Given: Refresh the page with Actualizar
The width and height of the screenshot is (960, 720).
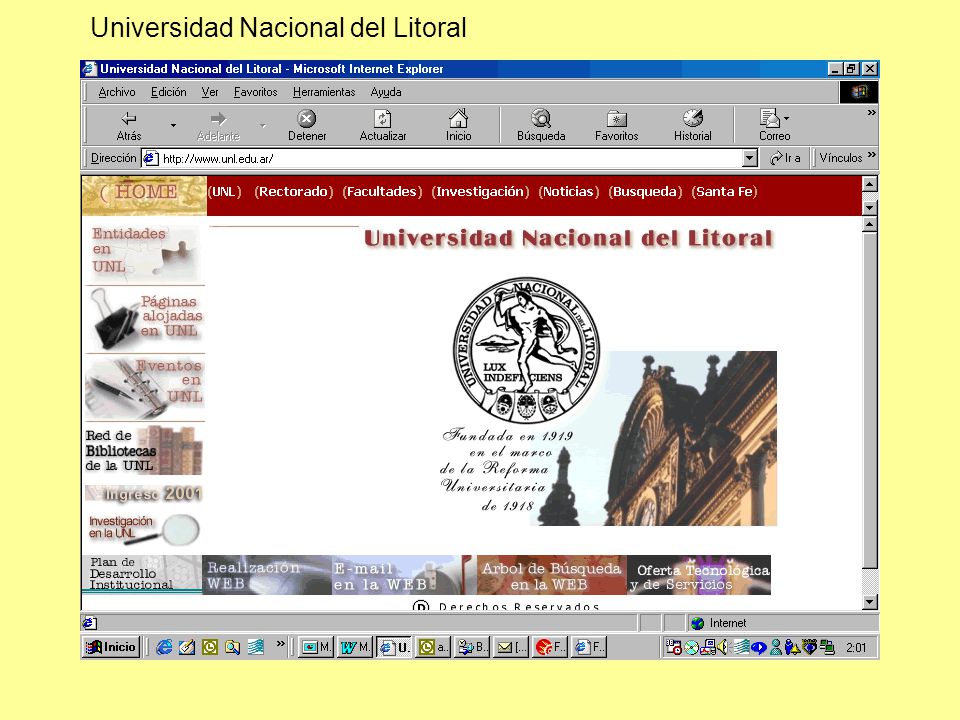Looking at the screenshot, I should tap(383, 126).
